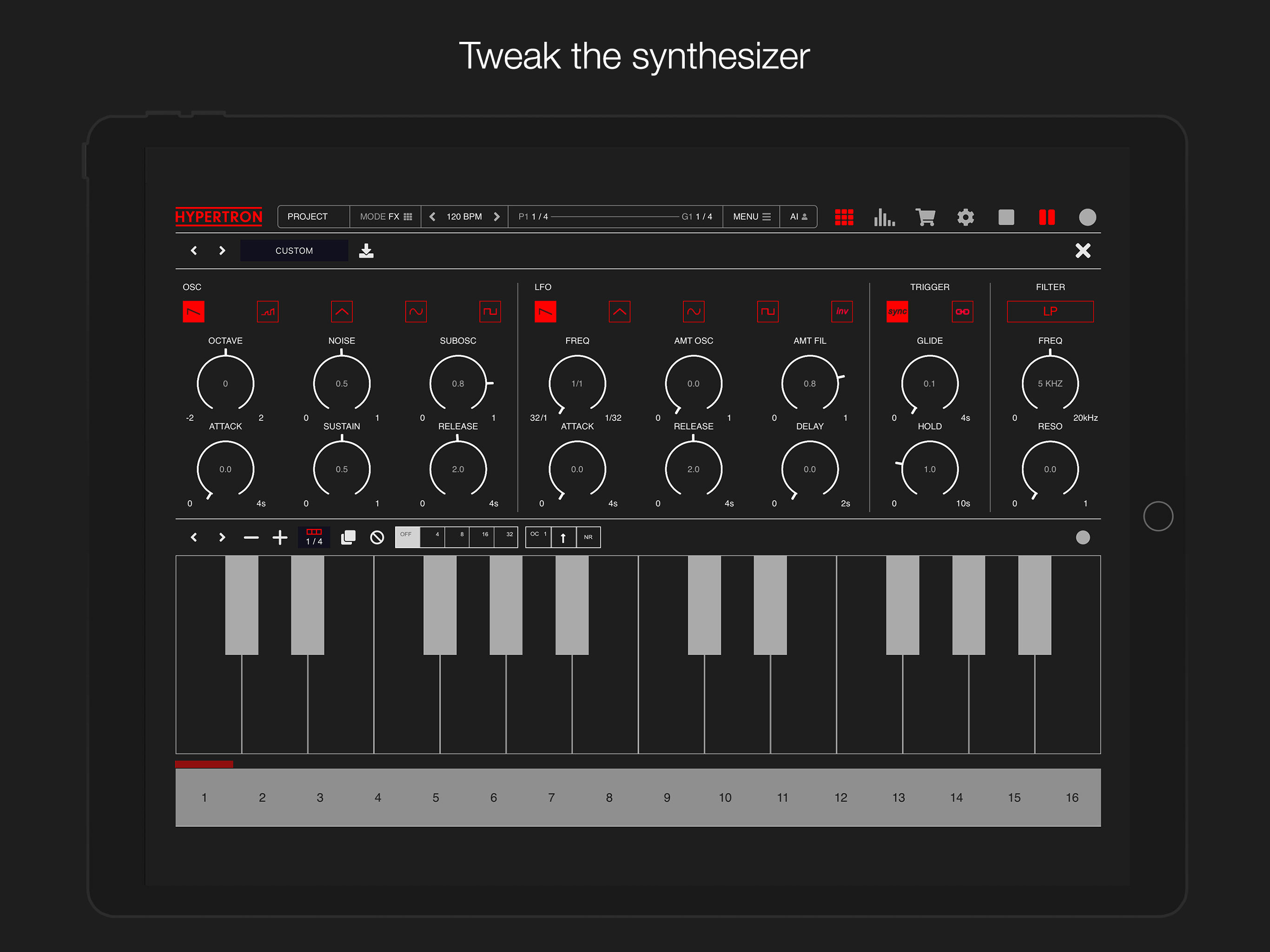
Task: Click the copy pattern icon
Action: click(348, 537)
